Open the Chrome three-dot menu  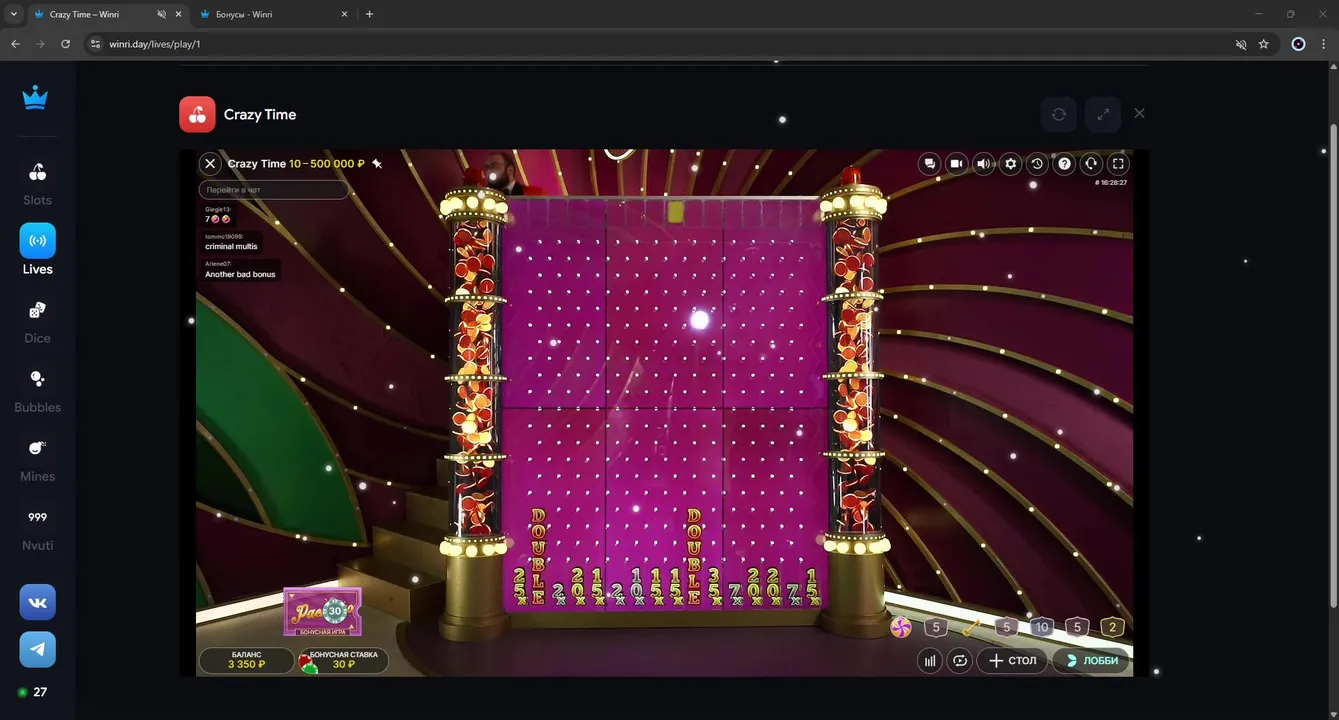pyautogui.click(x=1324, y=44)
